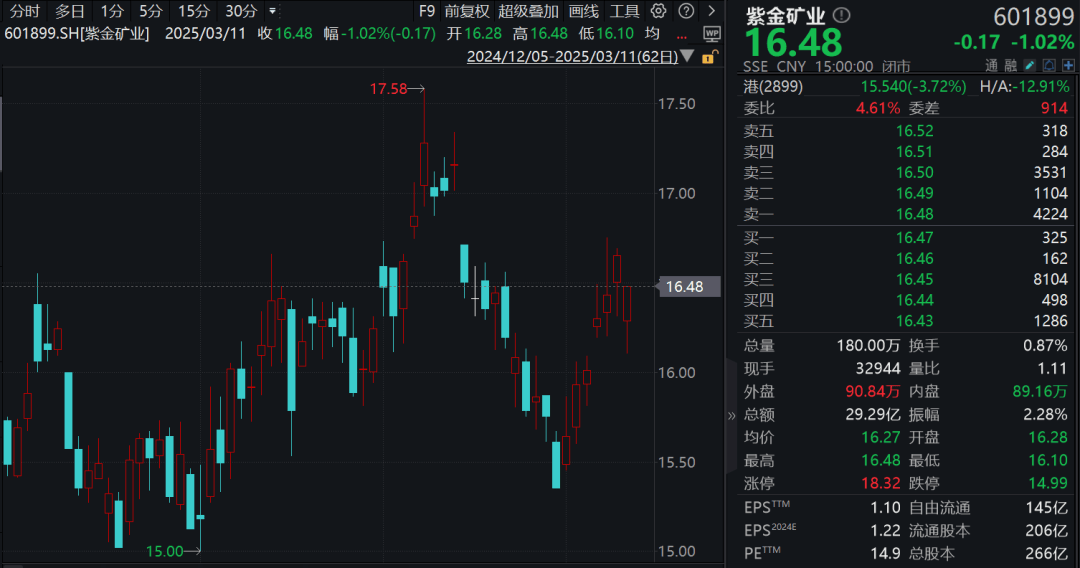Click 内盘 value 89.16万
The image size is (1080, 568).
pyautogui.click(x=1040, y=391)
